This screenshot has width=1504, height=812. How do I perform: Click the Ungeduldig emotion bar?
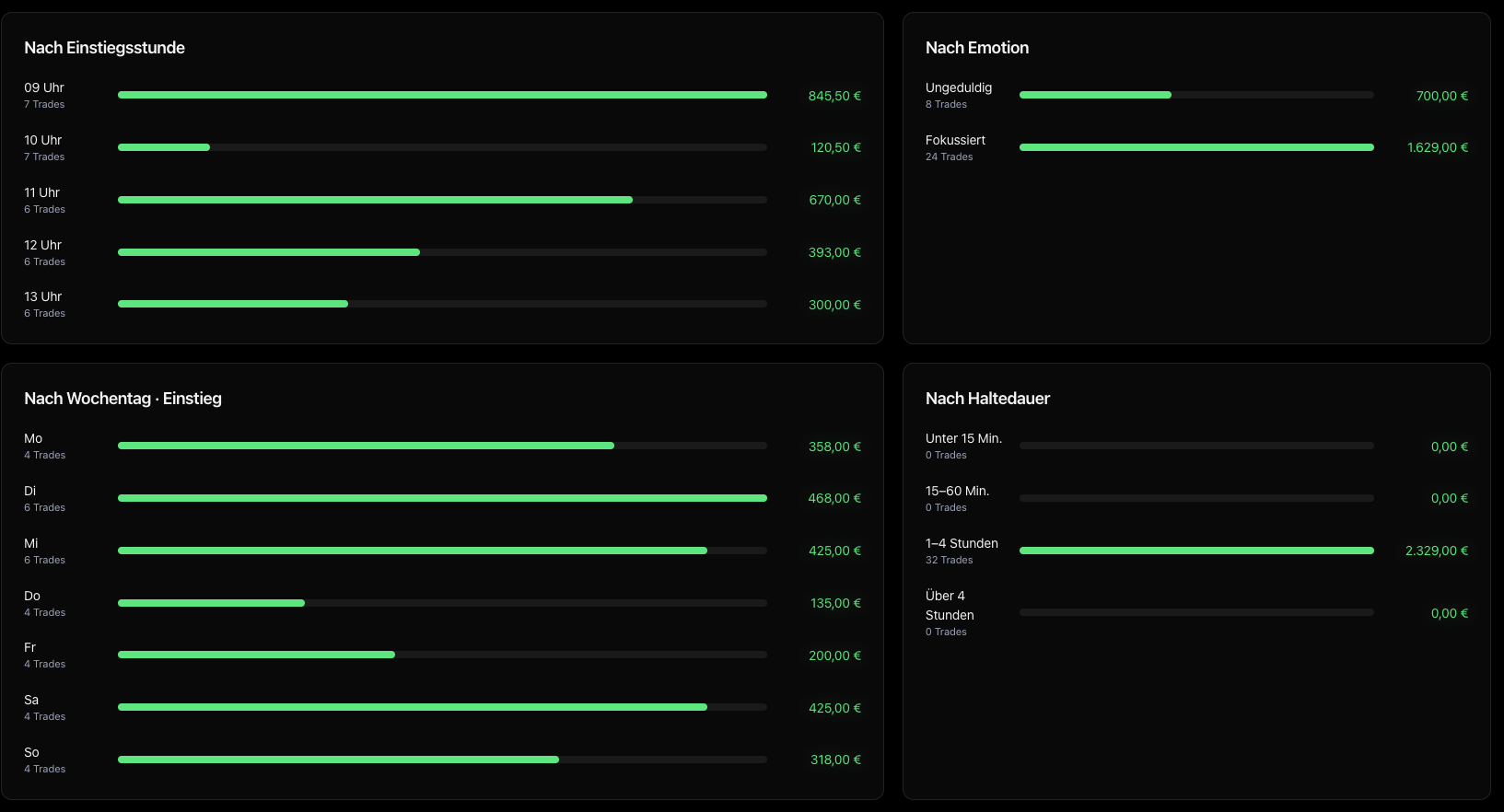1196,95
